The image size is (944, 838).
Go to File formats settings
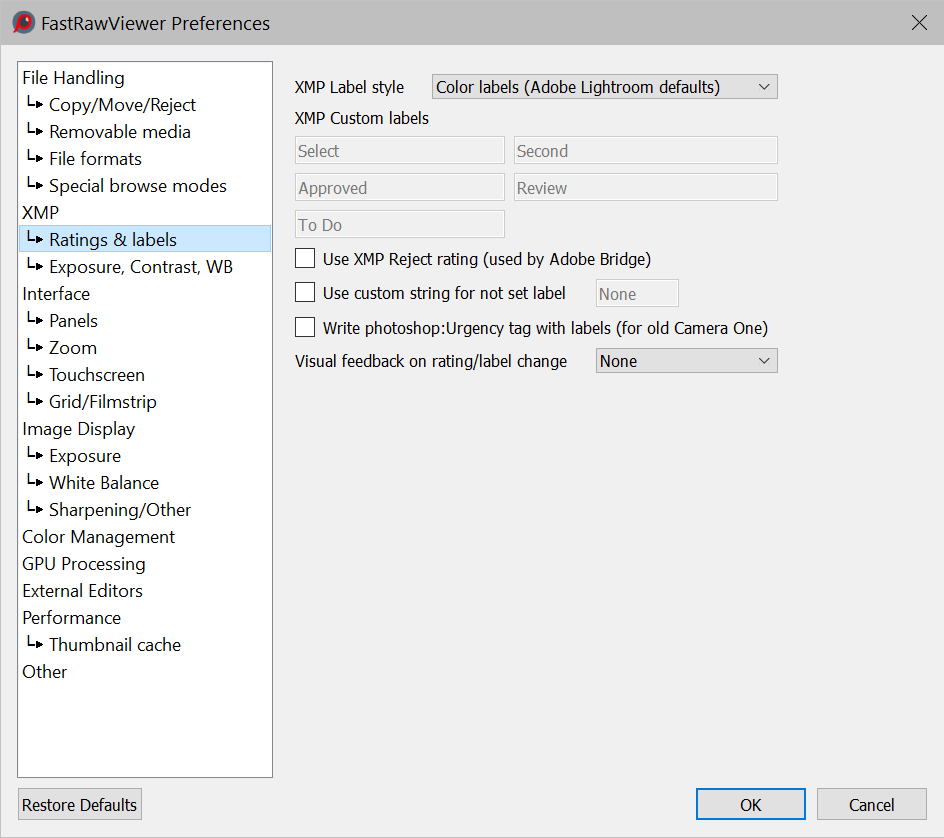pos(95,159)
